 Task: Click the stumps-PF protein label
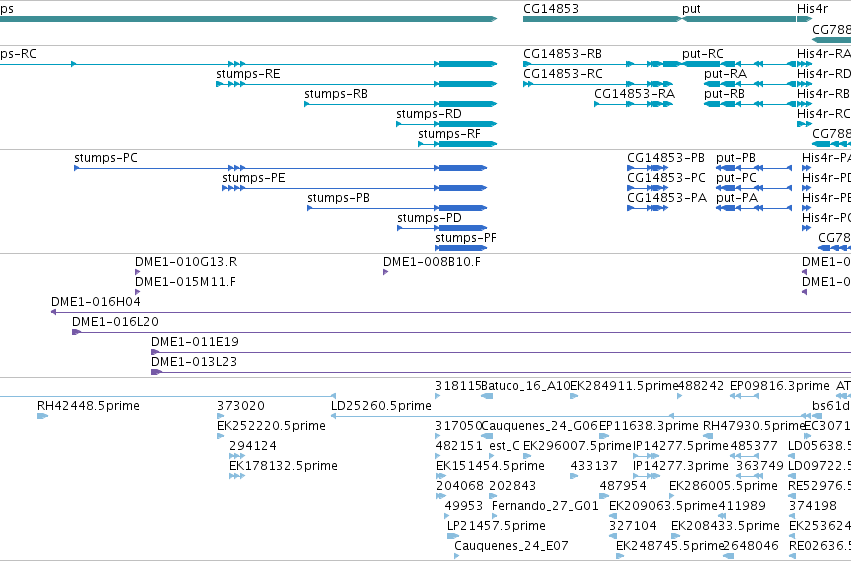(x=466, y=238)
